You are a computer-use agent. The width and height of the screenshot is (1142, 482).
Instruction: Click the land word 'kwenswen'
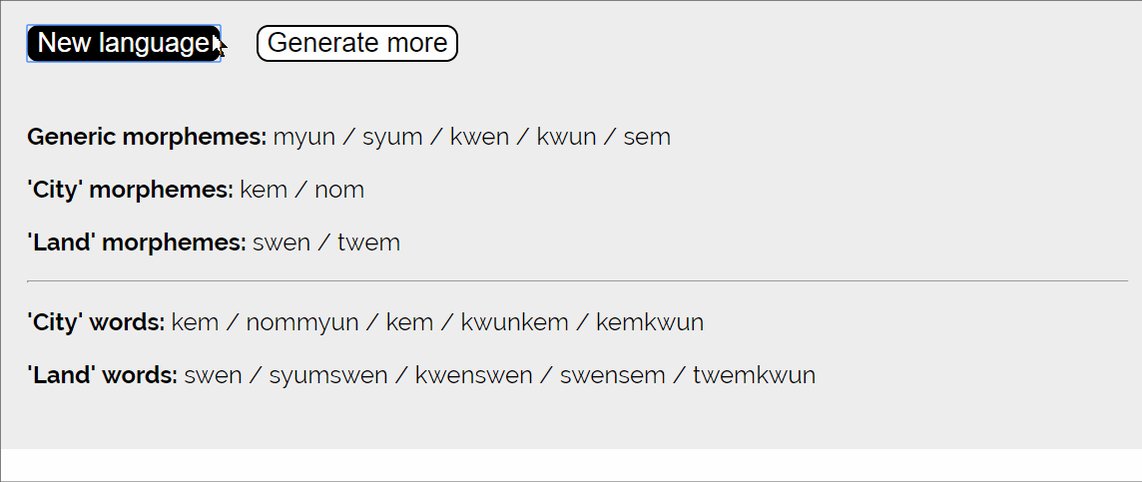tap(474, 376)
